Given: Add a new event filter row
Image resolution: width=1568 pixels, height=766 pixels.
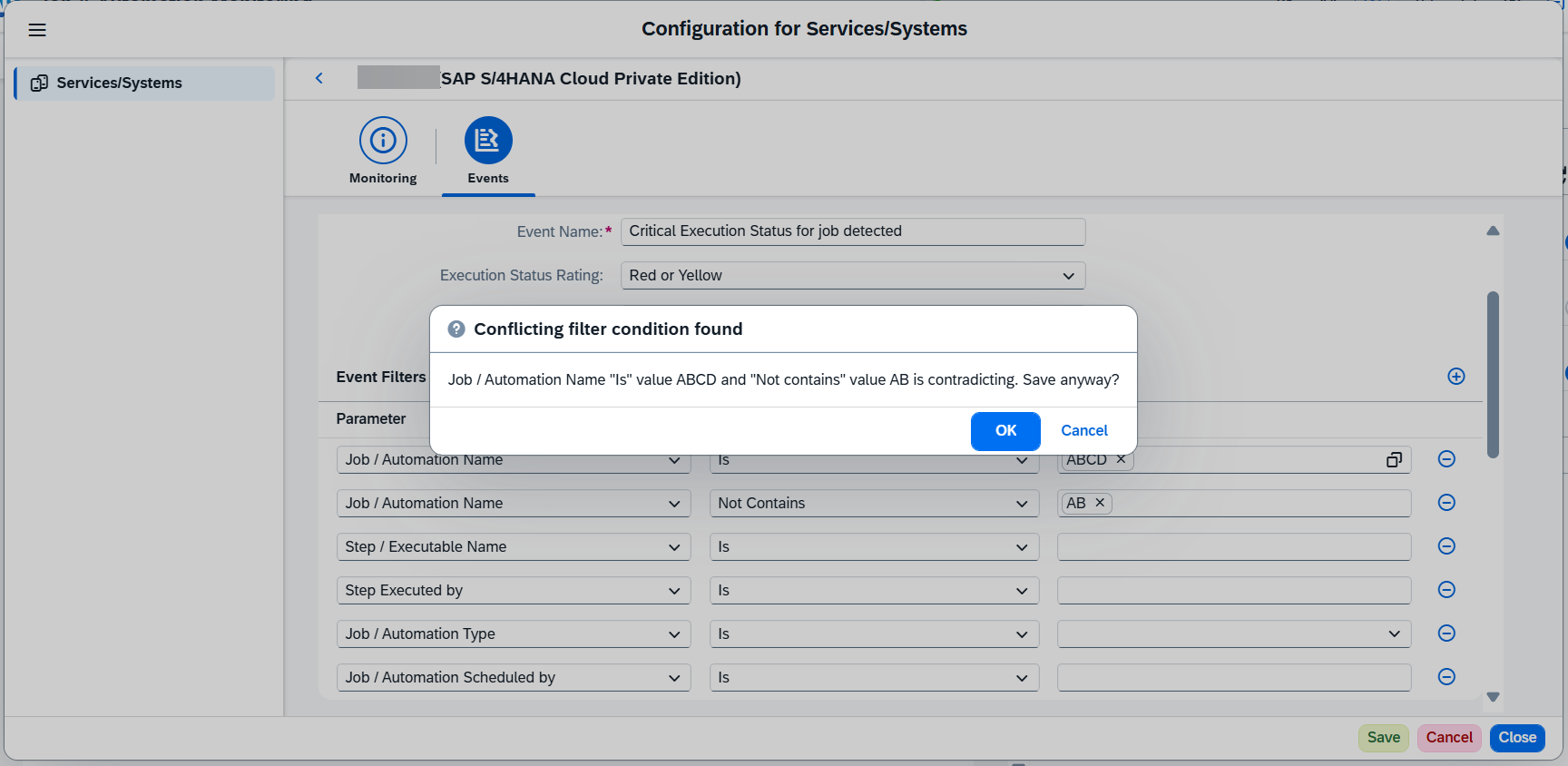Looking at the screenshot, I should [1455, 377].
